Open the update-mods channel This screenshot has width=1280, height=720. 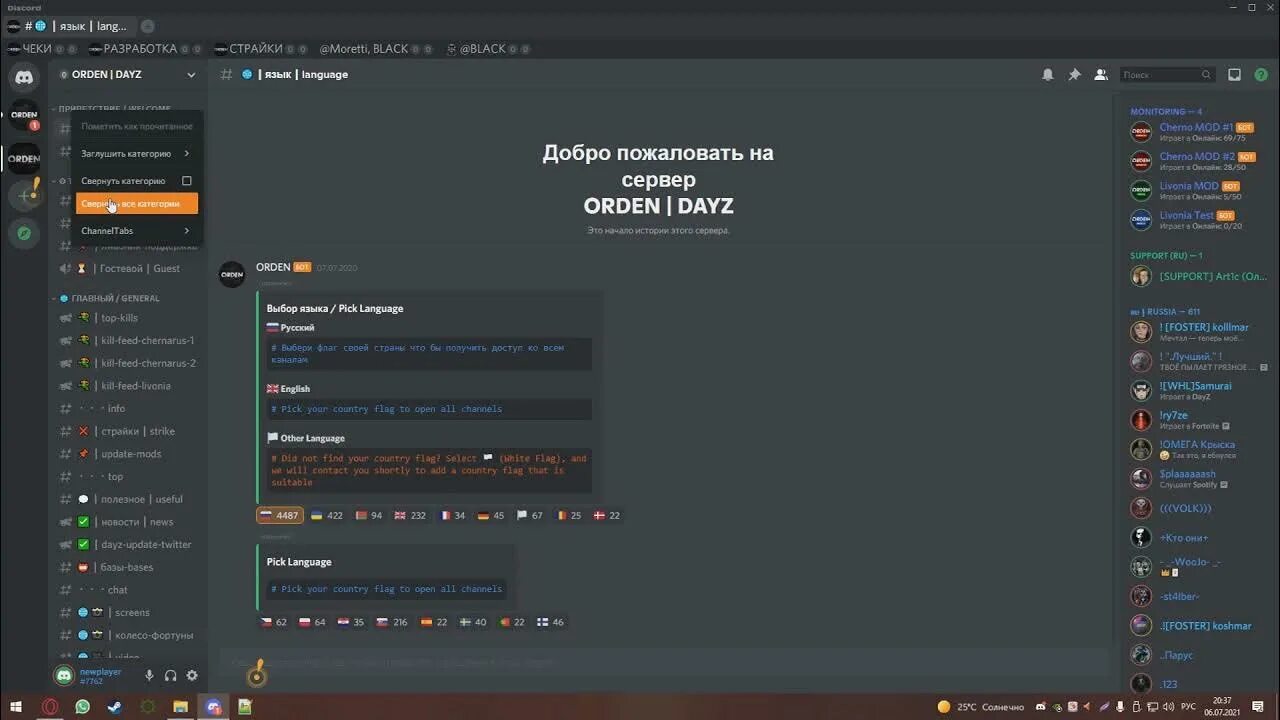pos(130,454)
